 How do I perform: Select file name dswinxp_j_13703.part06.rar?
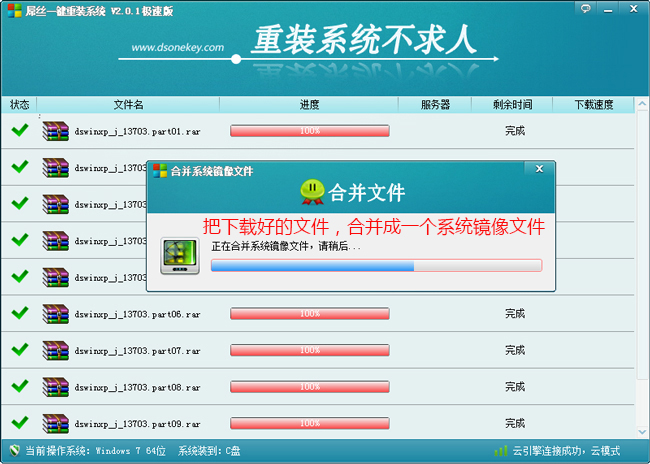137,314
